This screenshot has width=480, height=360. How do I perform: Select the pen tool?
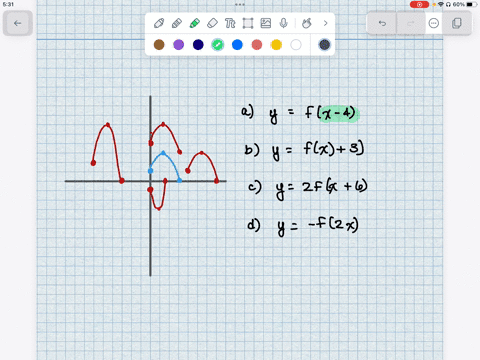[x=159, y=23]
